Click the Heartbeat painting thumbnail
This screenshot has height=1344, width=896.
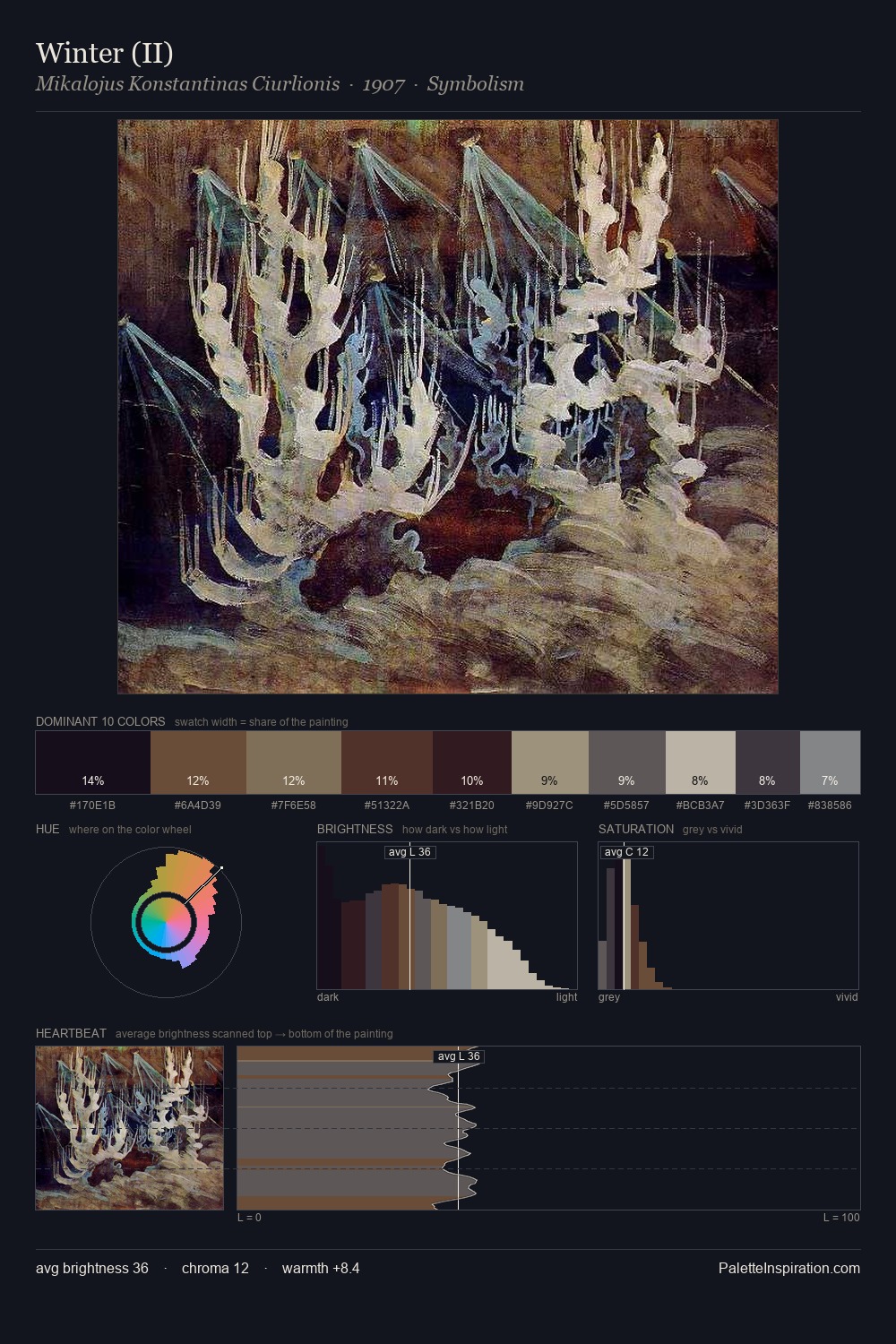130,1128
